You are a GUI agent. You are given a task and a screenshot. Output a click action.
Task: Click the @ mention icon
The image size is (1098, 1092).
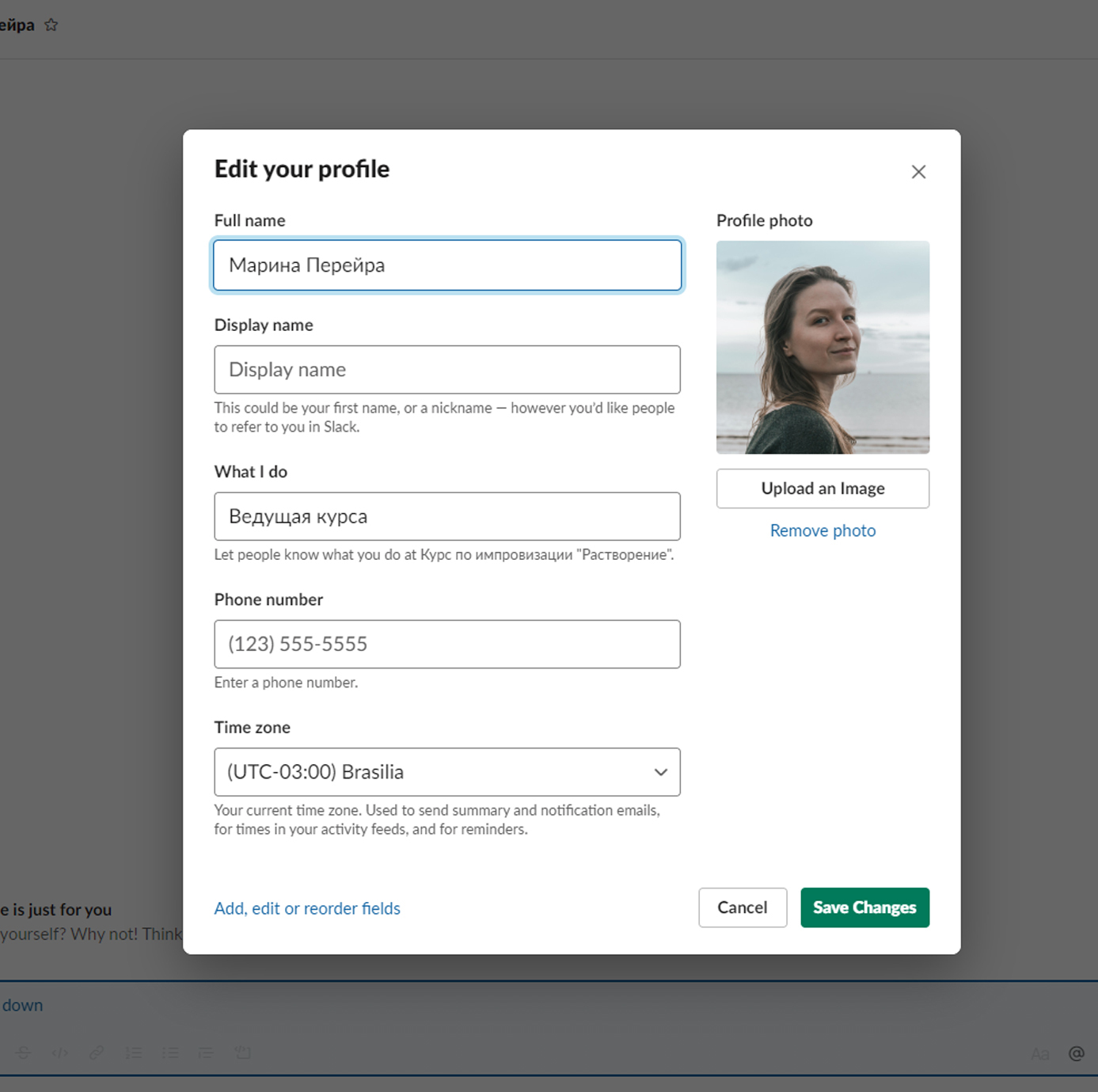[1076, 1053]
